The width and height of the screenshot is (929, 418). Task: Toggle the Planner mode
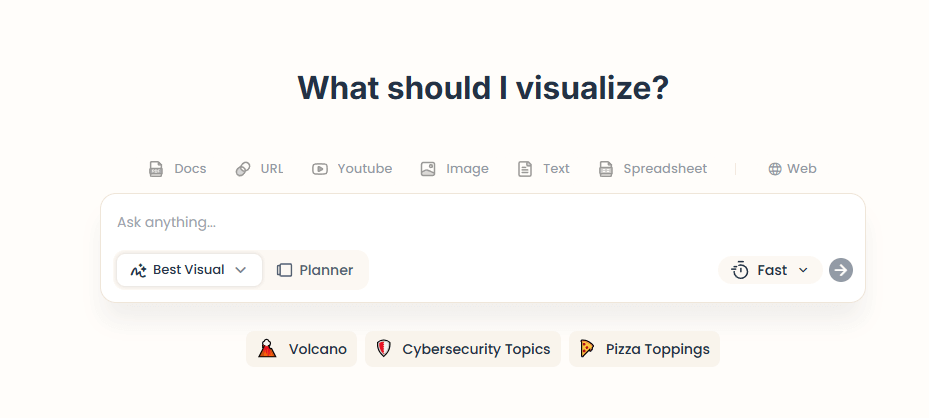tap(315, 270)
